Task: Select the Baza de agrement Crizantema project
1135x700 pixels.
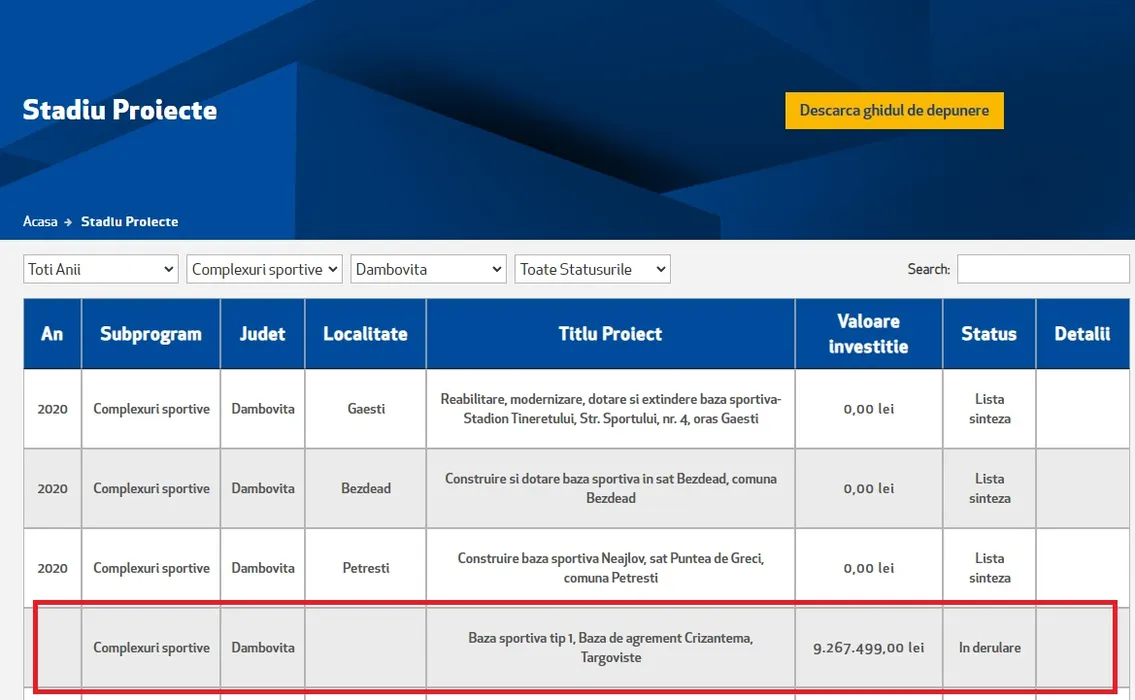Action: (610, 647)
